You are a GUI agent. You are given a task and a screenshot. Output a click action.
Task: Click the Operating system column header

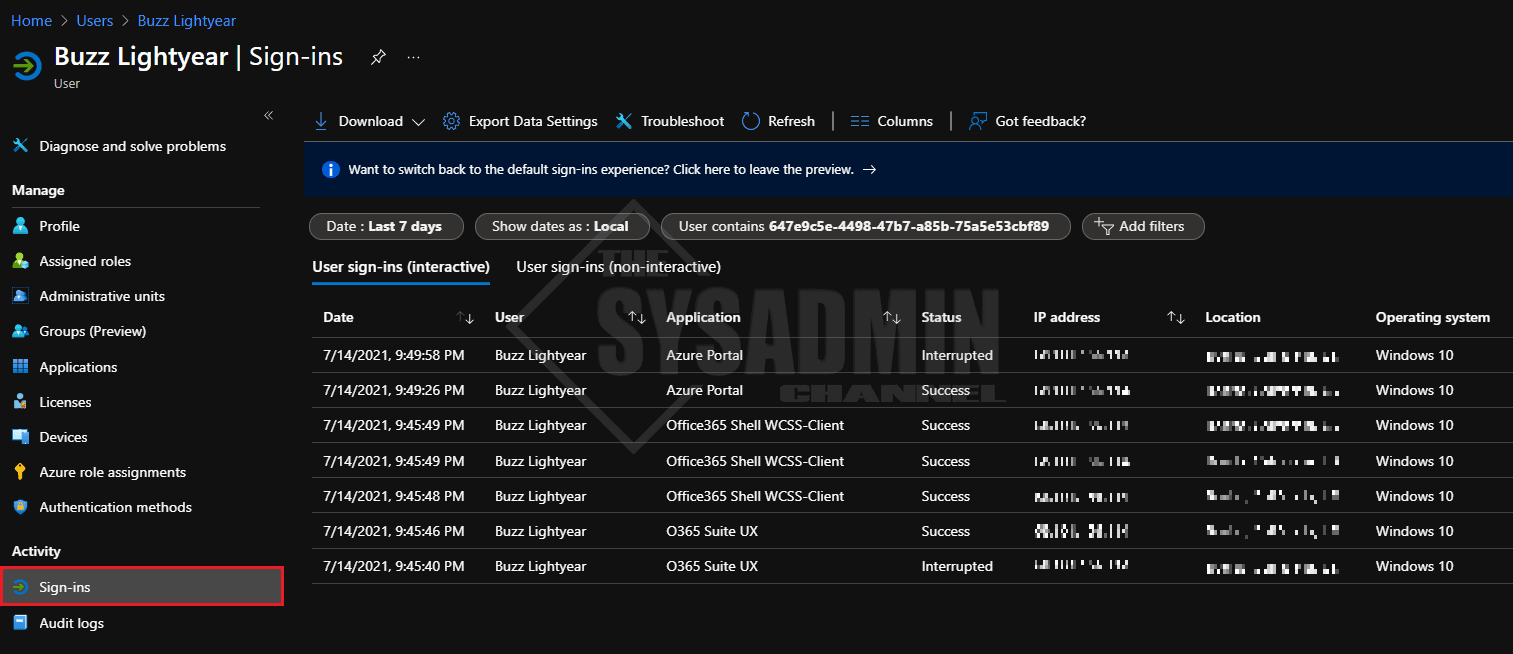click(x=1433, y=317)
